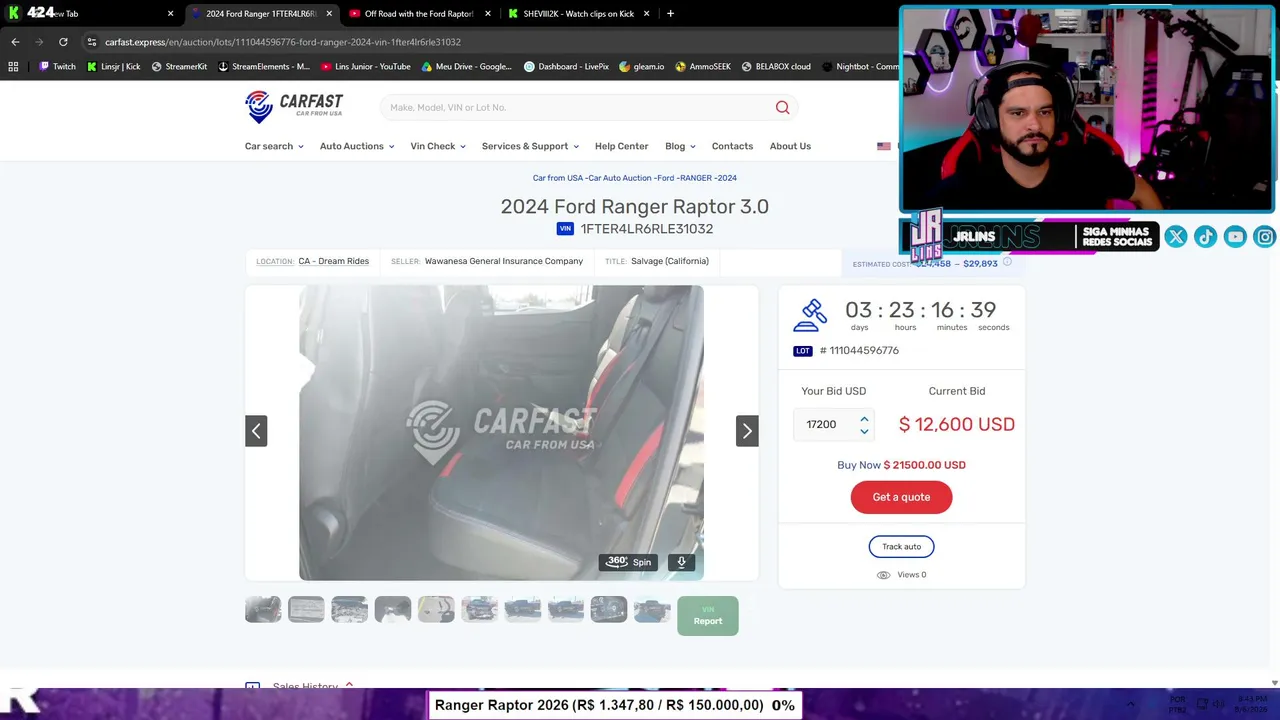Close the 2024 Ford Ranger tab

(329, 14)
